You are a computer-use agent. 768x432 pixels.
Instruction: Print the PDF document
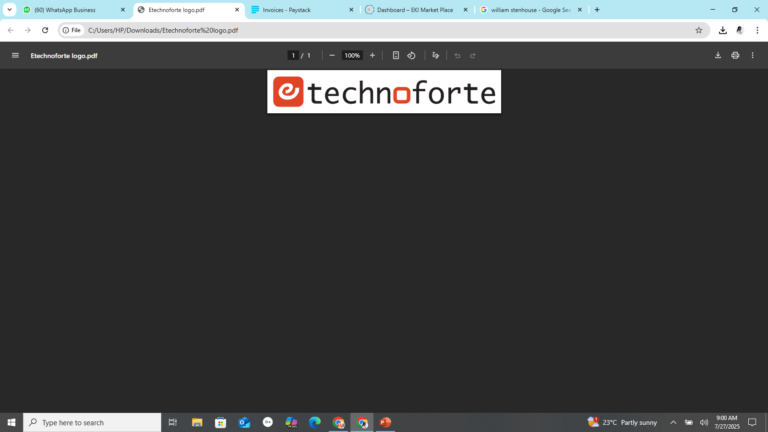[x=735, y=55]
